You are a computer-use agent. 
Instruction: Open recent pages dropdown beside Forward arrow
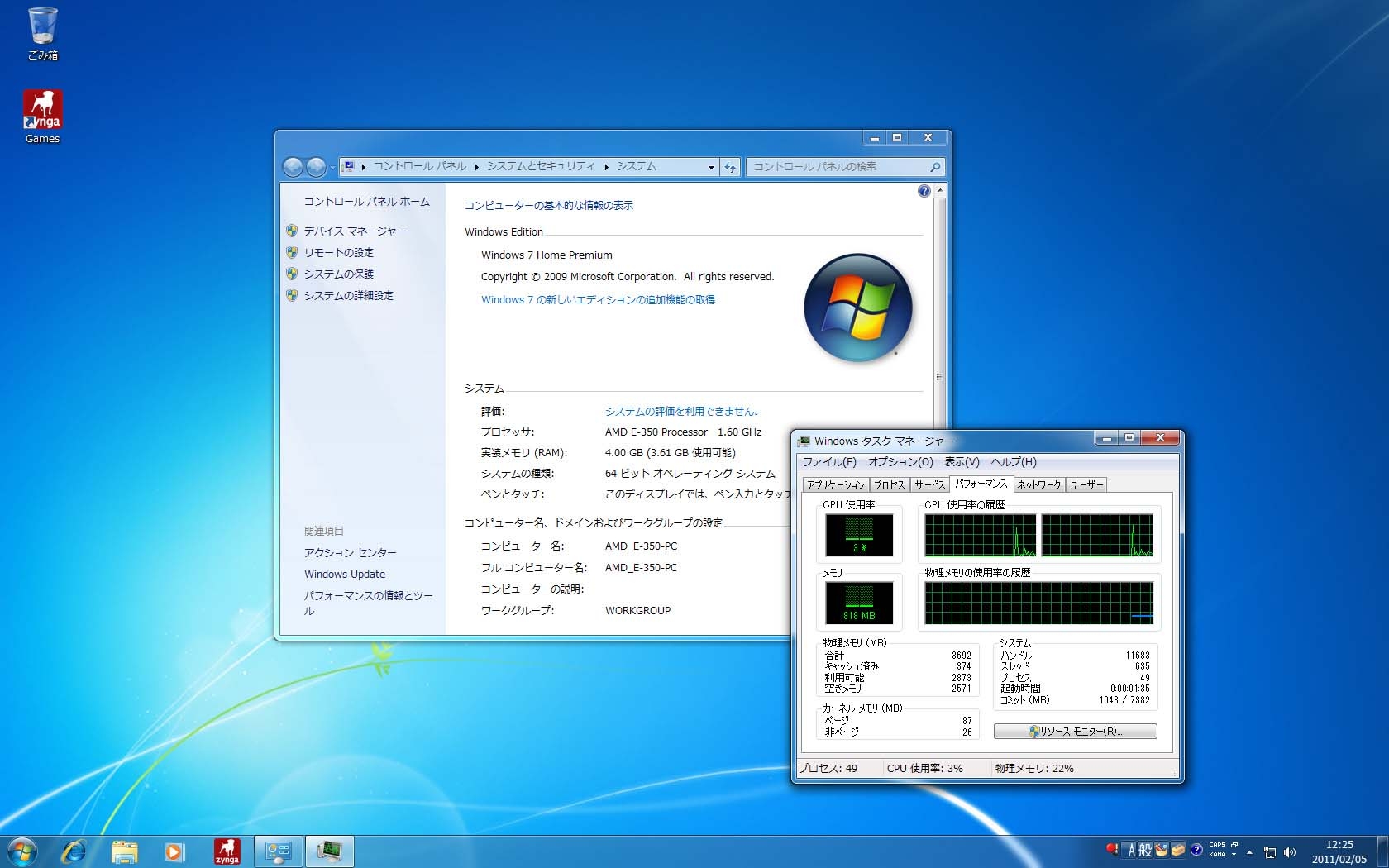(x=332, y=167)
